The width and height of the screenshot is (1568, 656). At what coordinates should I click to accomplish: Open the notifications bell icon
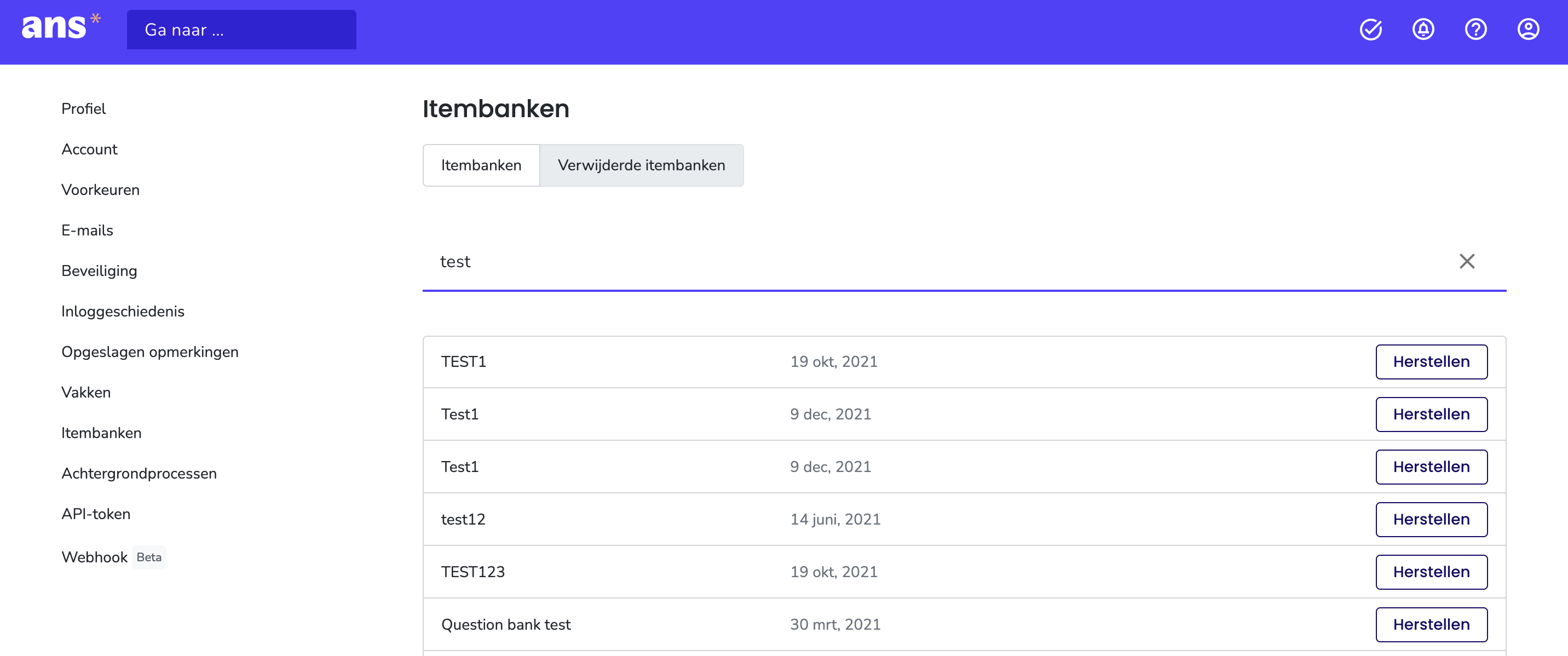(1423, 29)
